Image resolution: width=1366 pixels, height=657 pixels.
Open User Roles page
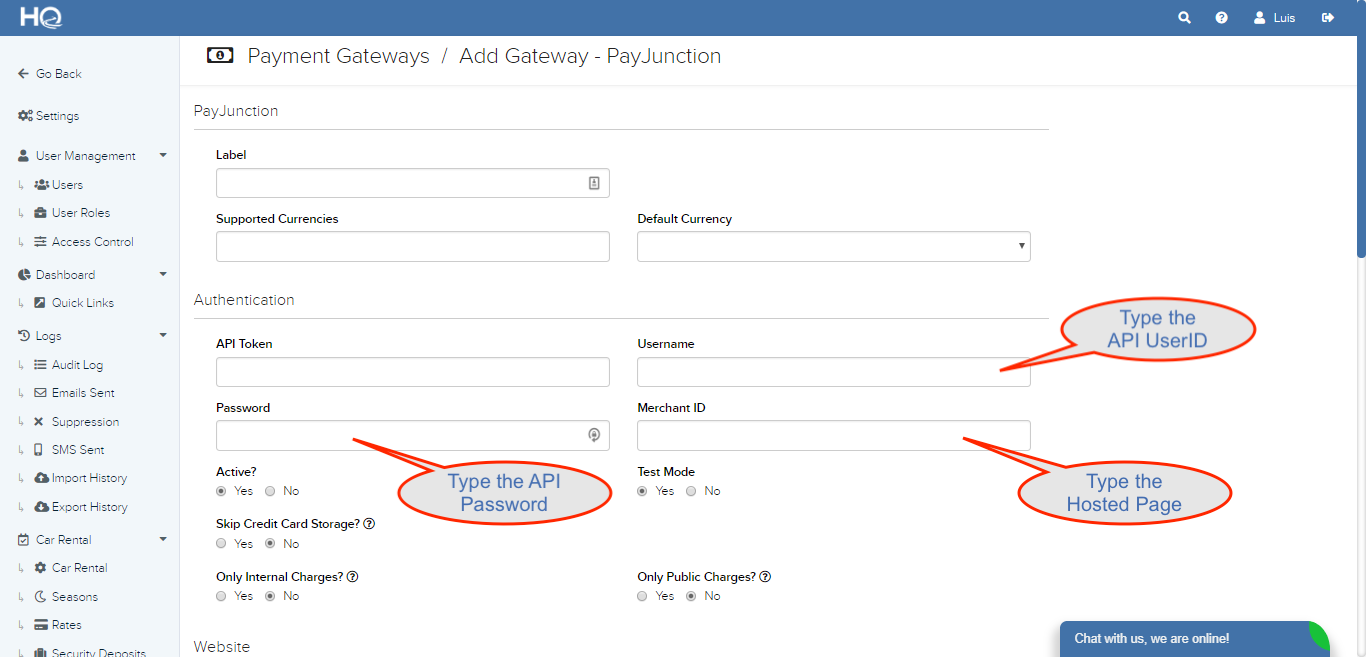[80, 213]
